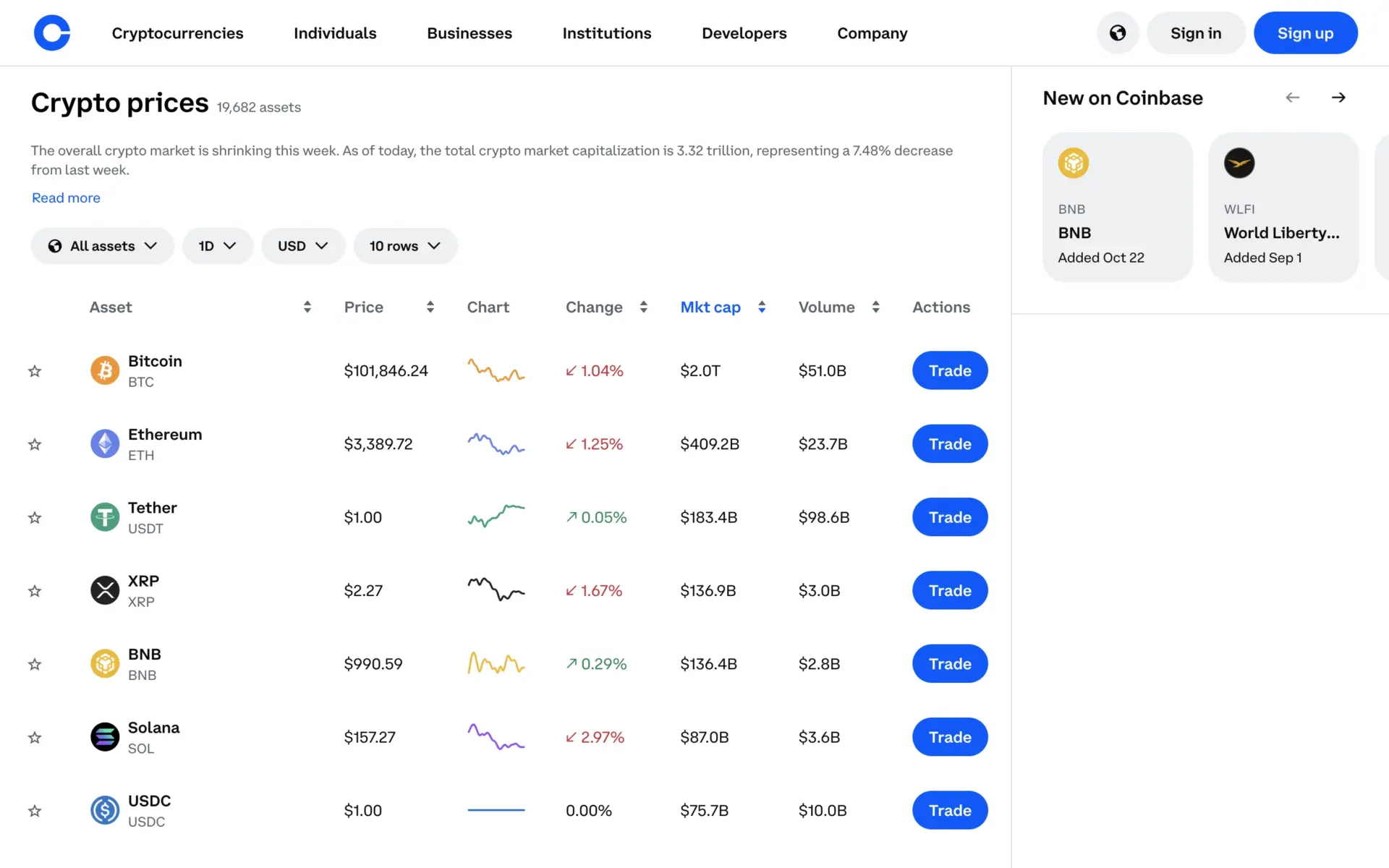The height and width of the screenshot is (868, 1389).
Task: Click the Coinbase logo
Action: (x=51, y=33)
